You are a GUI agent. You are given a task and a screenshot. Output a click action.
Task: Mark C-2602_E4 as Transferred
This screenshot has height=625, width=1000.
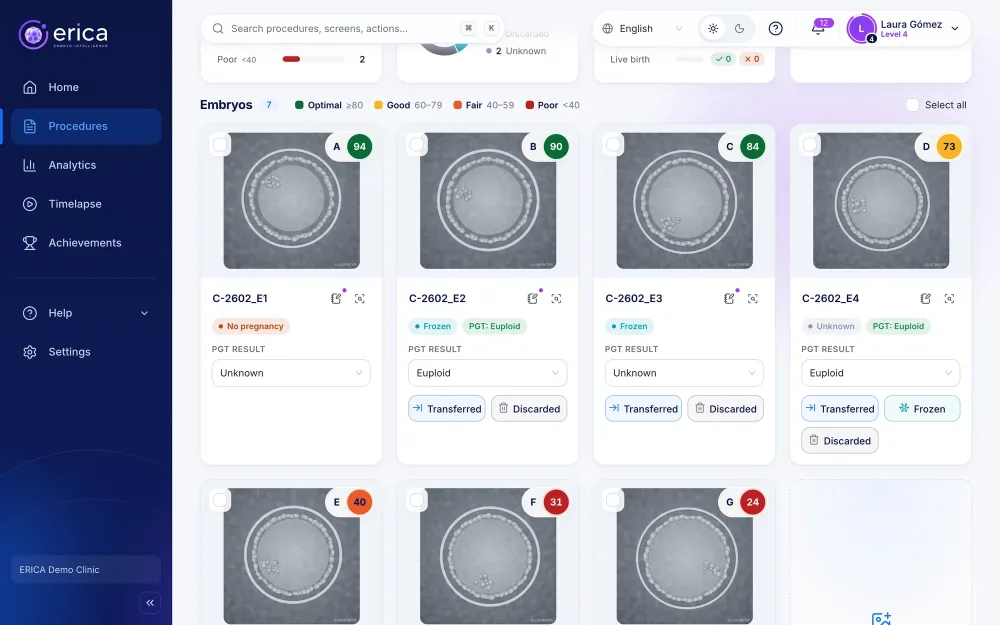(839, 409)
